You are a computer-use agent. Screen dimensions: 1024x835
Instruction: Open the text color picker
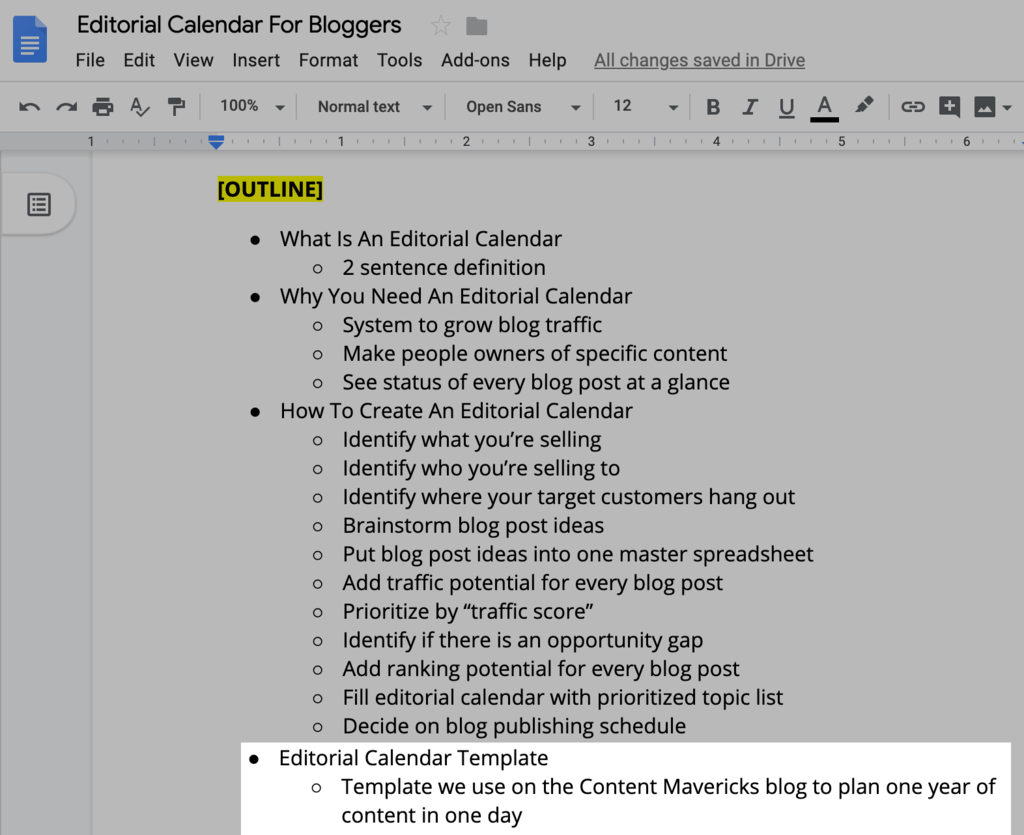[824, 108]
